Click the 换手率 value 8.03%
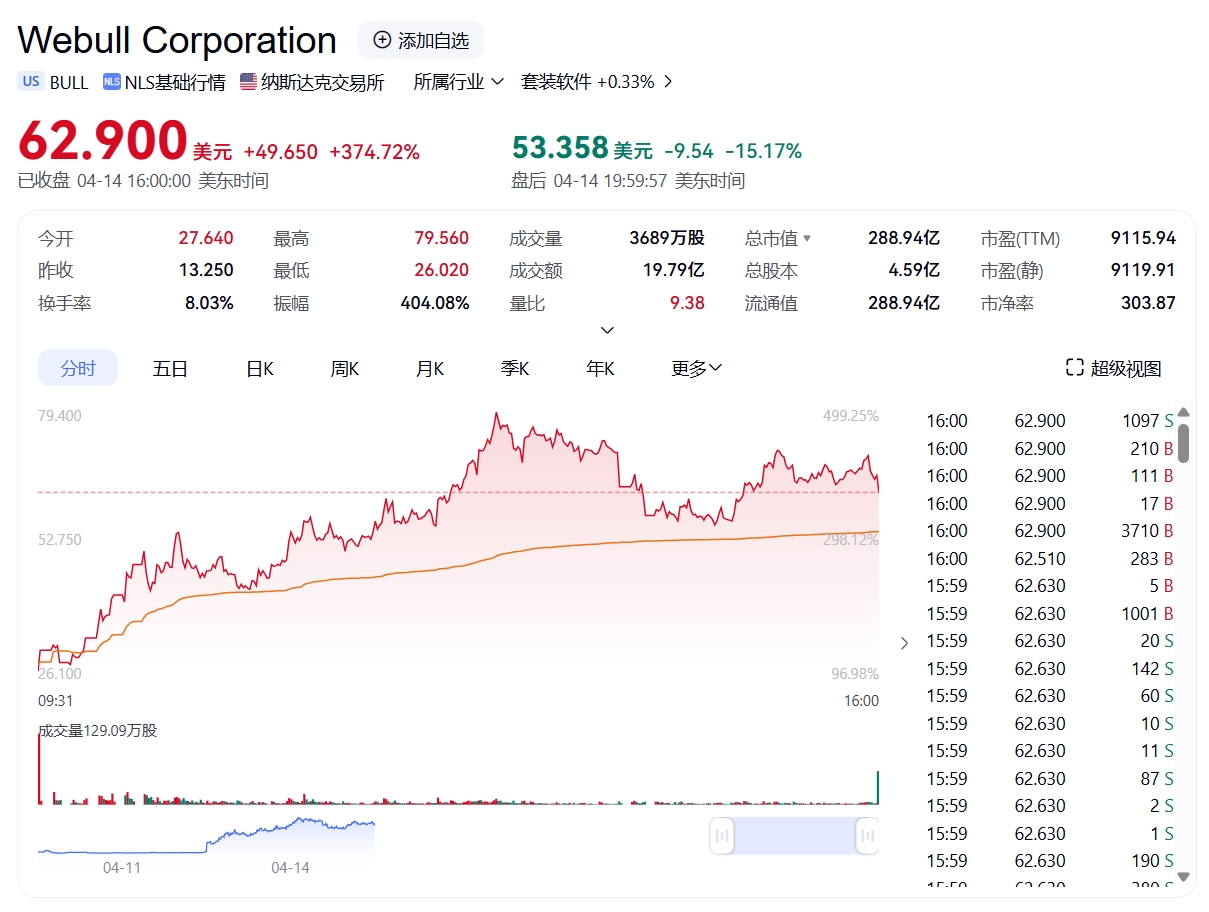The image size is (1209, 912). [209, 302]
